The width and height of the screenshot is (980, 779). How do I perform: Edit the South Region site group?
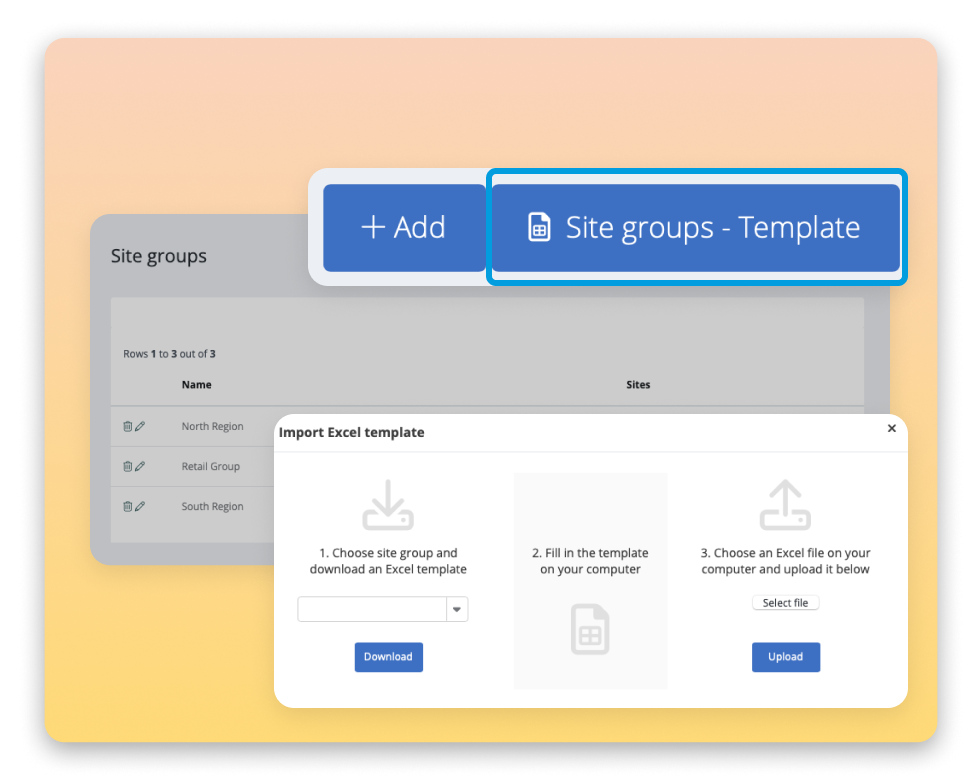(140, 506)
